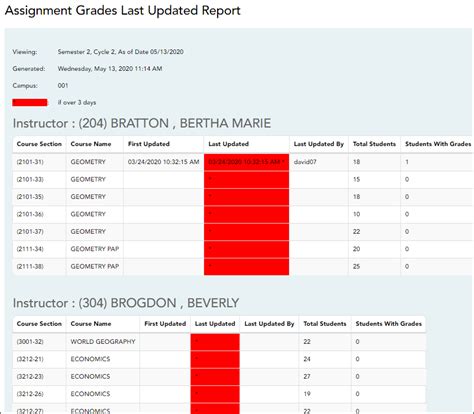Image resolution: width=474 pixels, height=414 pixels.
Task: Click Students With Grades header in Brogdon table
Action: click(x=388, y=324)
